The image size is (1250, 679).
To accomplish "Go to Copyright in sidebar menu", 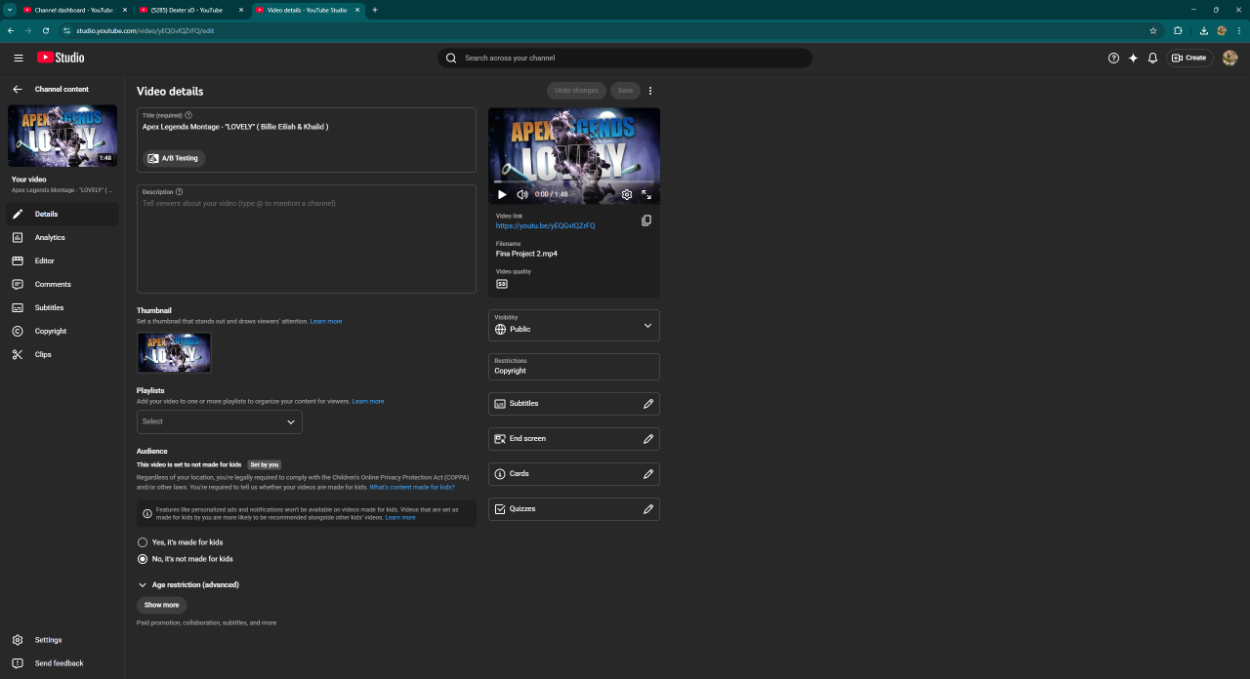I will (x=50, y=331).
